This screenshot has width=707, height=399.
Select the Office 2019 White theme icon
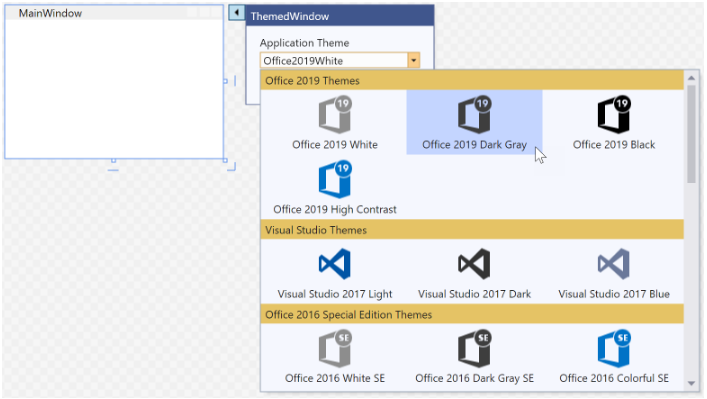335,115
